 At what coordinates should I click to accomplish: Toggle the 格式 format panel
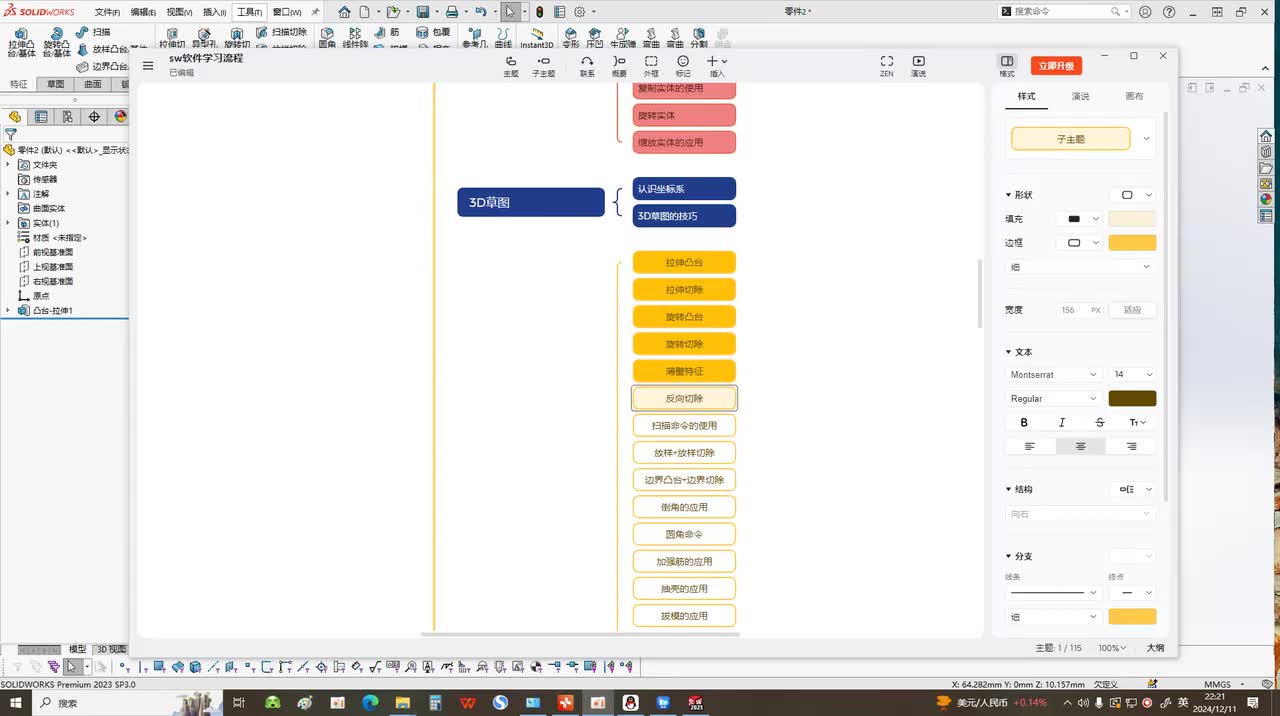pyautogui.click(x=1007, y=66)
